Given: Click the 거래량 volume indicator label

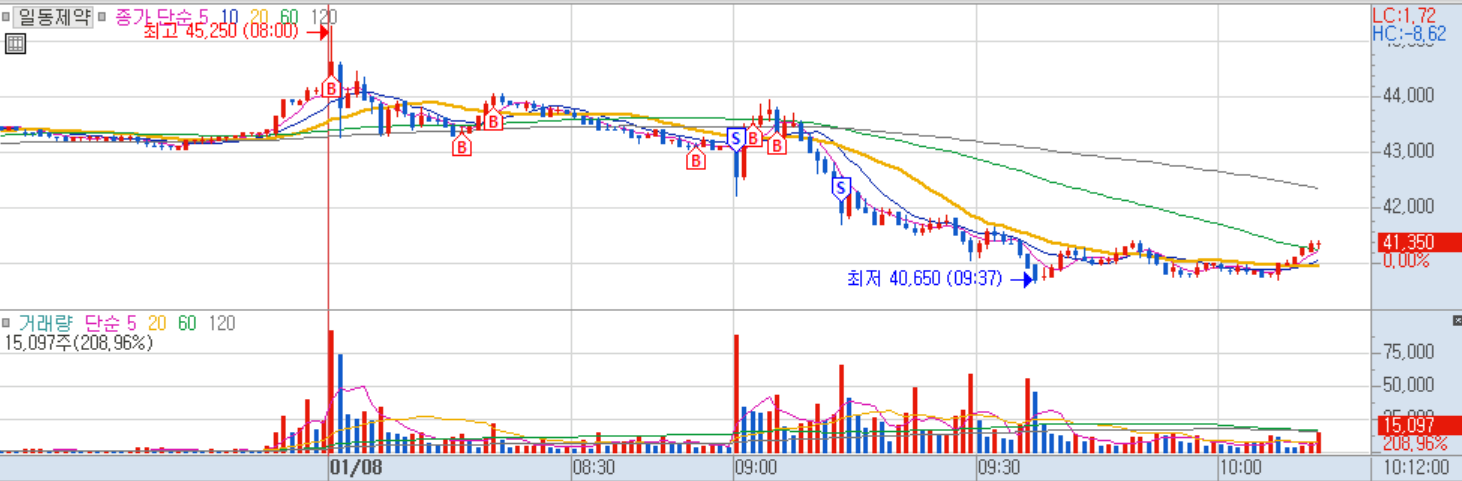Looking at the screenshot, I should point(46,323).
